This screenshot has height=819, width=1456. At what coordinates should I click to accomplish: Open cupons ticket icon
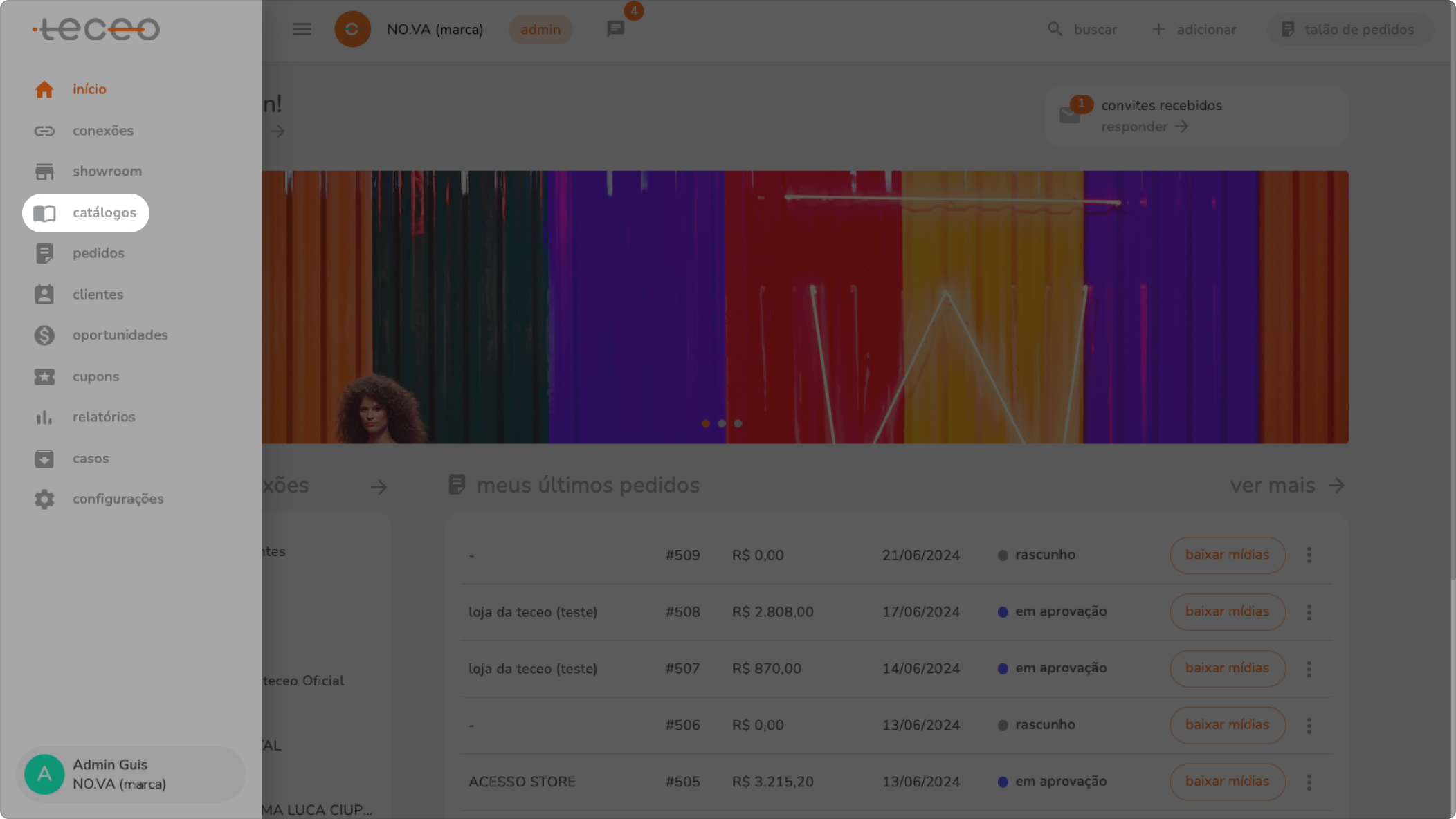(44, 377)
